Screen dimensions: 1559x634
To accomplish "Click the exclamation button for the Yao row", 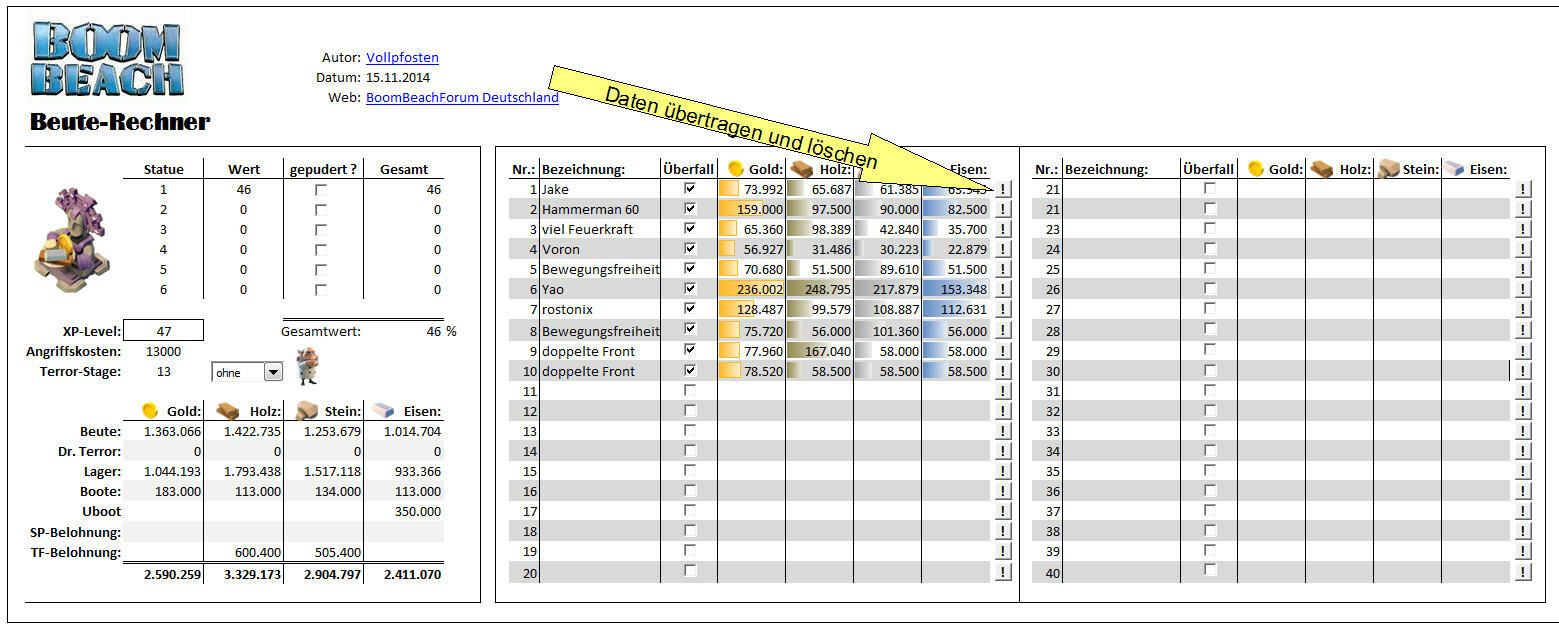I will tap(1003, 289).
